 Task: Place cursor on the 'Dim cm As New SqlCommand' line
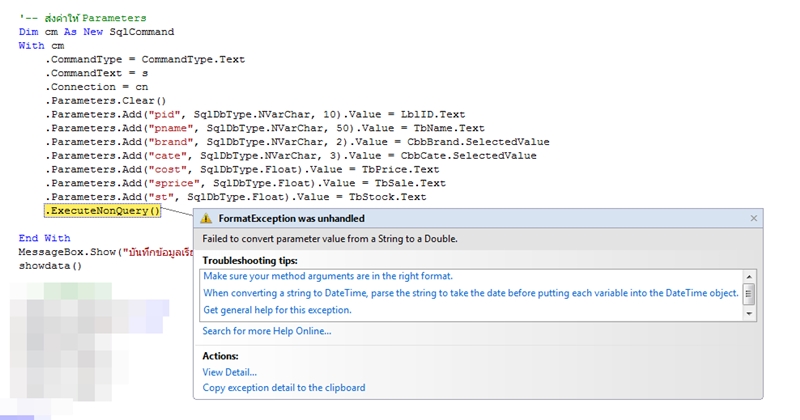[x=95, y=32]
